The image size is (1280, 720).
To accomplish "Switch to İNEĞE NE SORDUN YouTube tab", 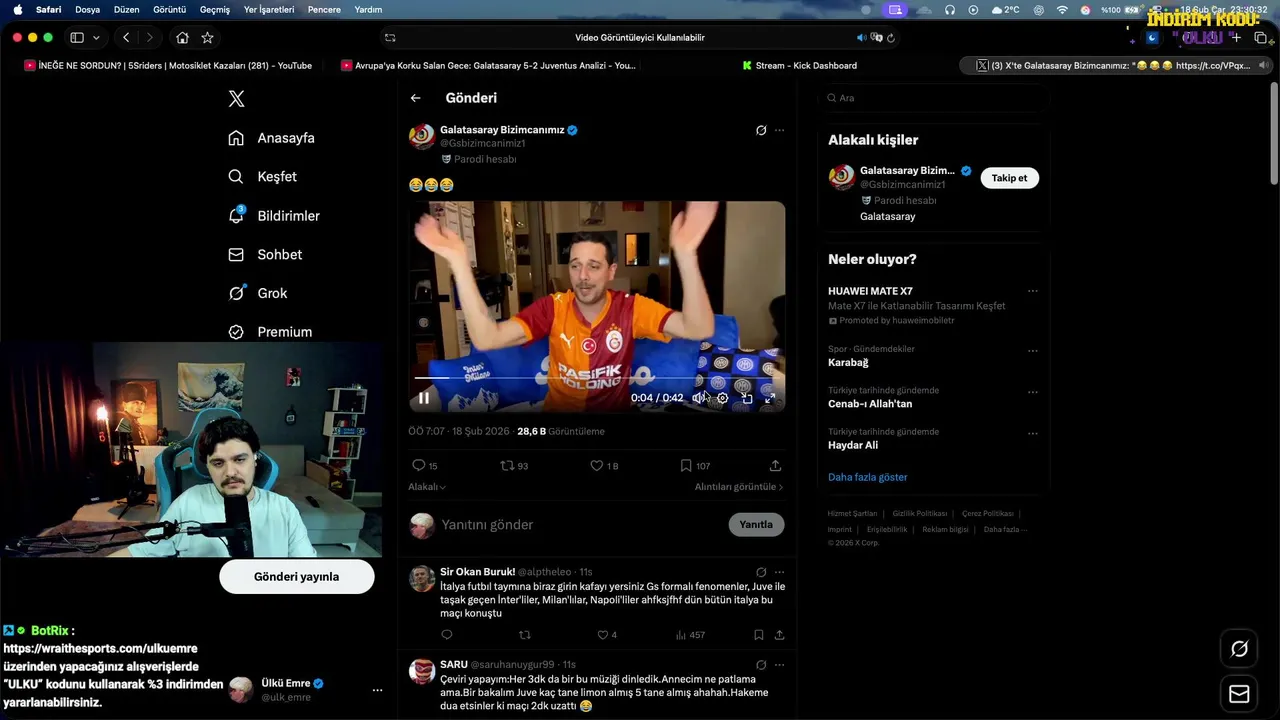I will pos(168,66).
